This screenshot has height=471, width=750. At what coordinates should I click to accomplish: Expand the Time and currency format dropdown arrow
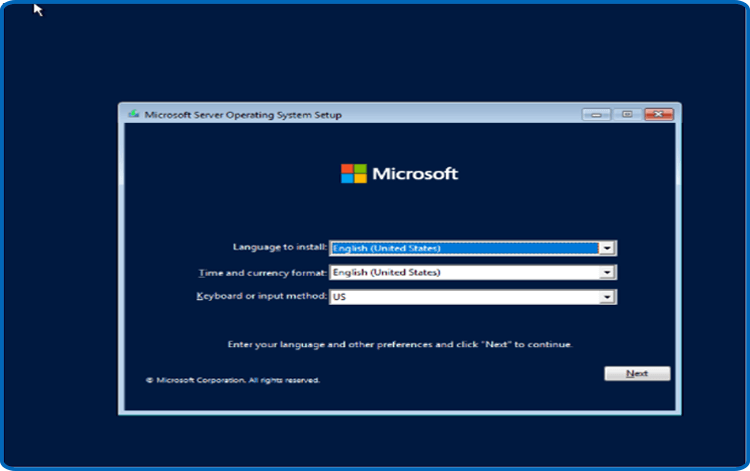(x=607, y=273)
